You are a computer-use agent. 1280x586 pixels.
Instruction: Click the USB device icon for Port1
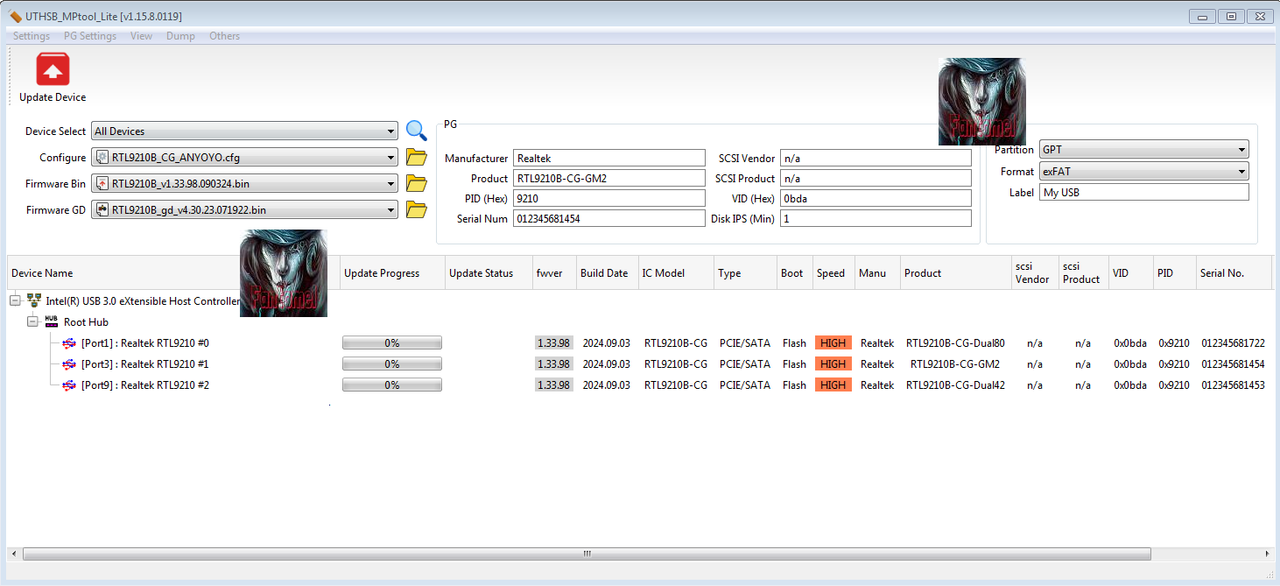[69, 343]
